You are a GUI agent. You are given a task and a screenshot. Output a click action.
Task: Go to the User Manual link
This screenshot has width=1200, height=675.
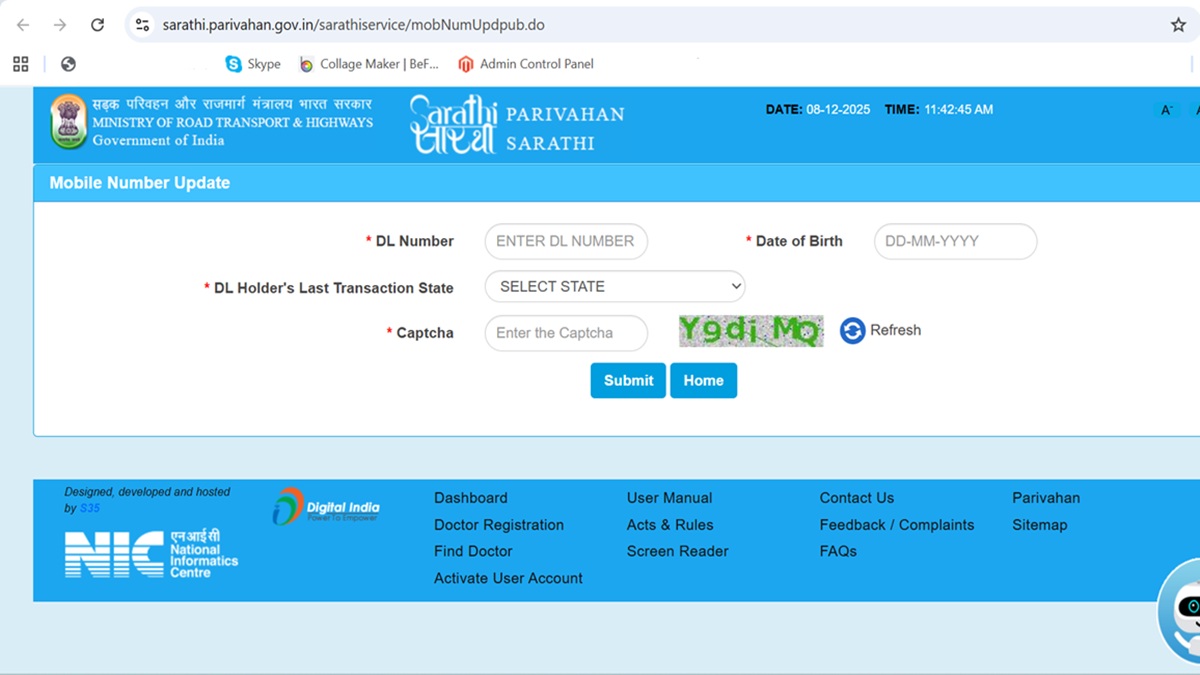point(669,498)
